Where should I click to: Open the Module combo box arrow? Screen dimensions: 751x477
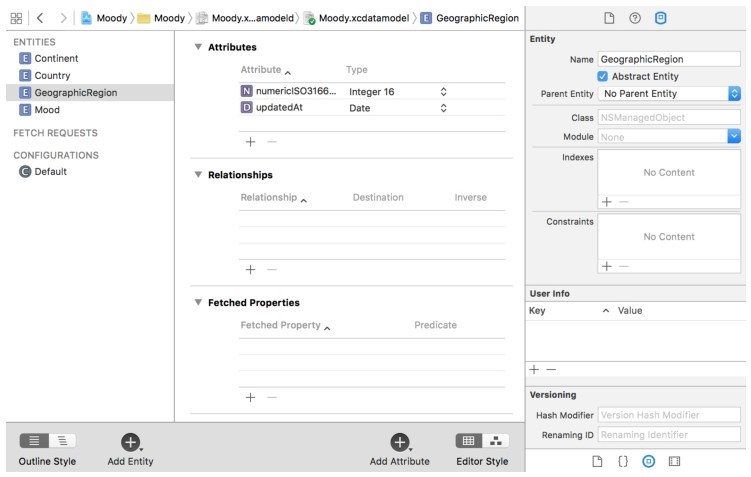[734, 136]
